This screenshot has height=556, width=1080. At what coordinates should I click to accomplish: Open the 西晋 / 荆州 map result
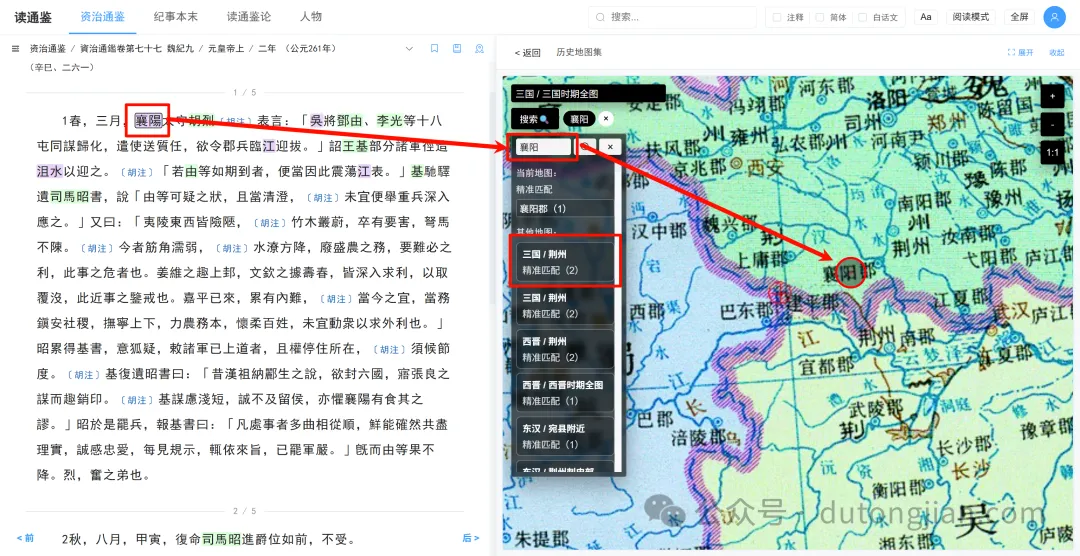tap(565, 348)
